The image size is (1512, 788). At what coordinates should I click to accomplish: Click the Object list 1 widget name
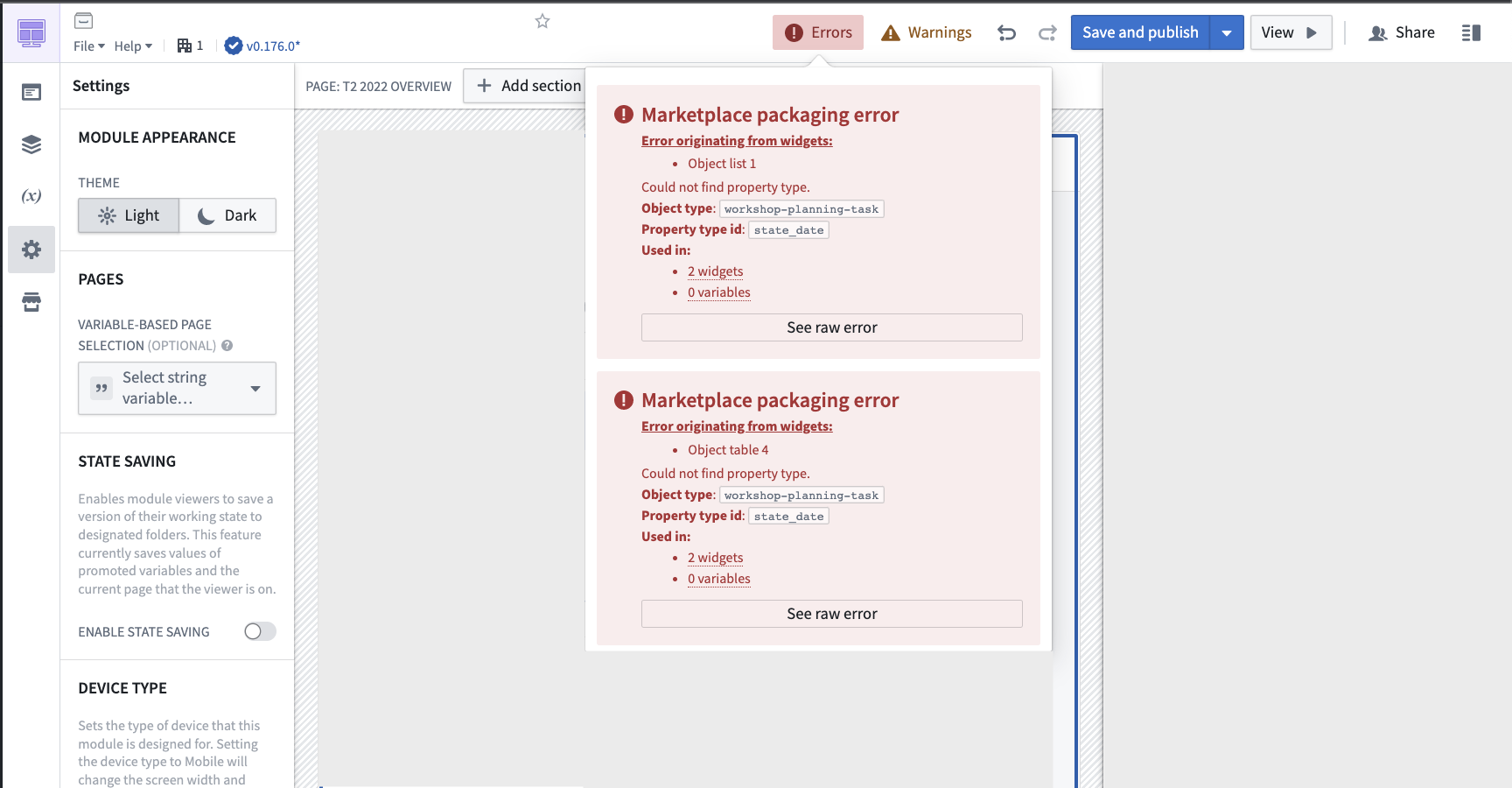point(722,164)
